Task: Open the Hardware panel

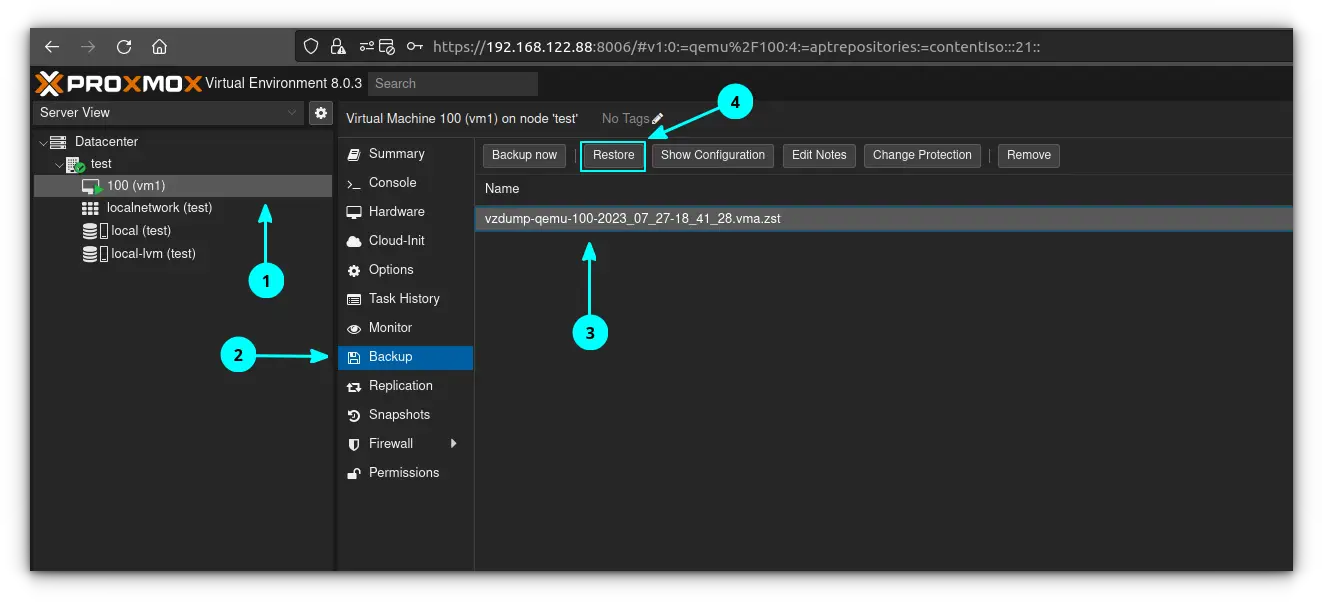Action: tap(405, 212)
